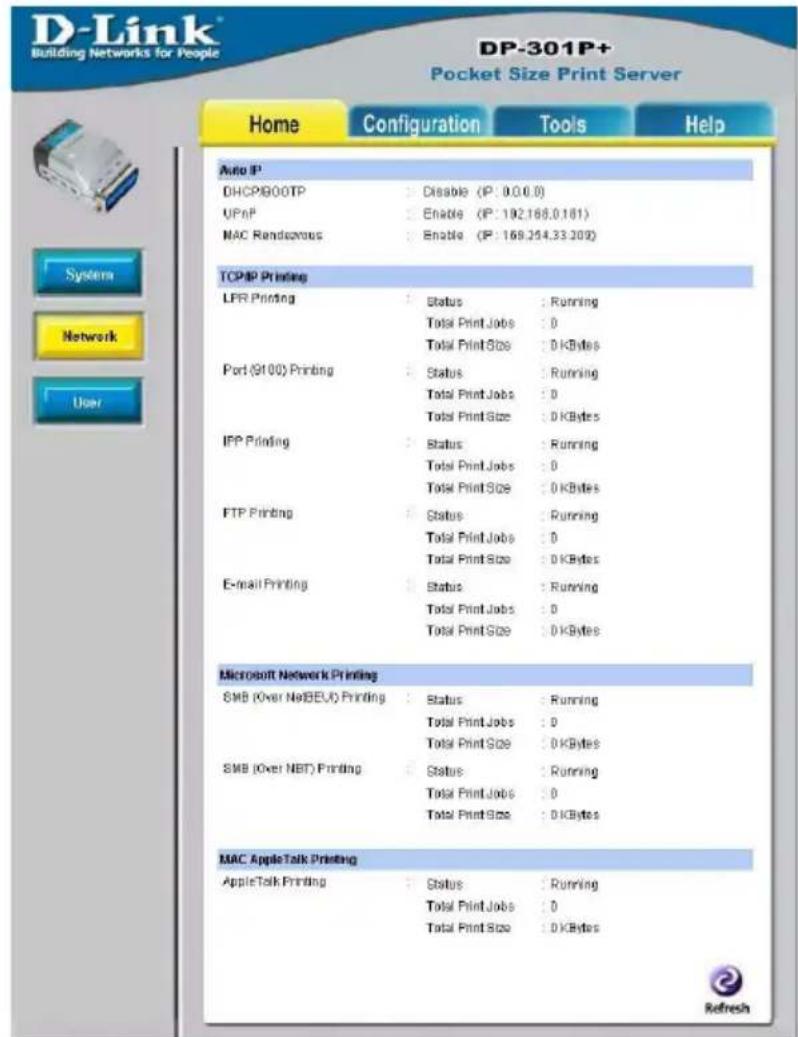This screenshot has width=798, height=1037.
Task: Click the D-Link logo
Action: [126, 36]
